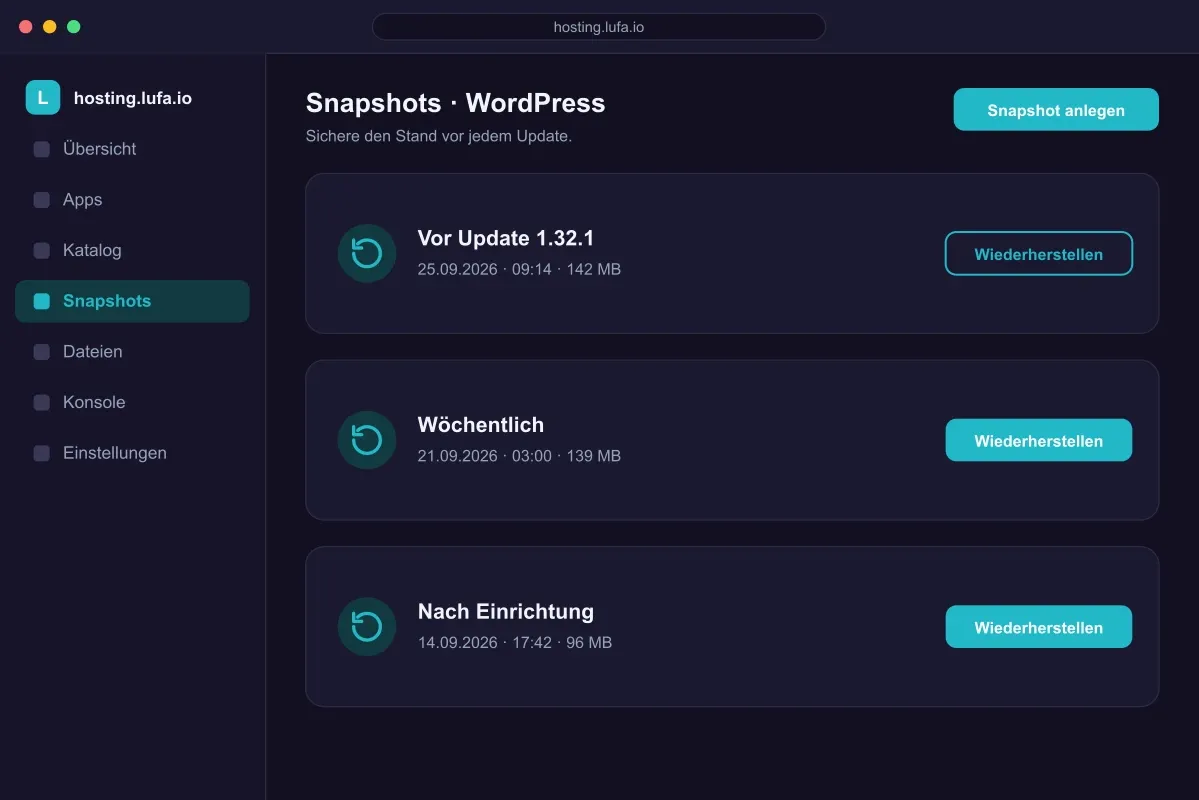This screenshot has height=800, width=1199.
Task: Click the Nach Einrichtung snapshot title
Action: tap(505, 611)
